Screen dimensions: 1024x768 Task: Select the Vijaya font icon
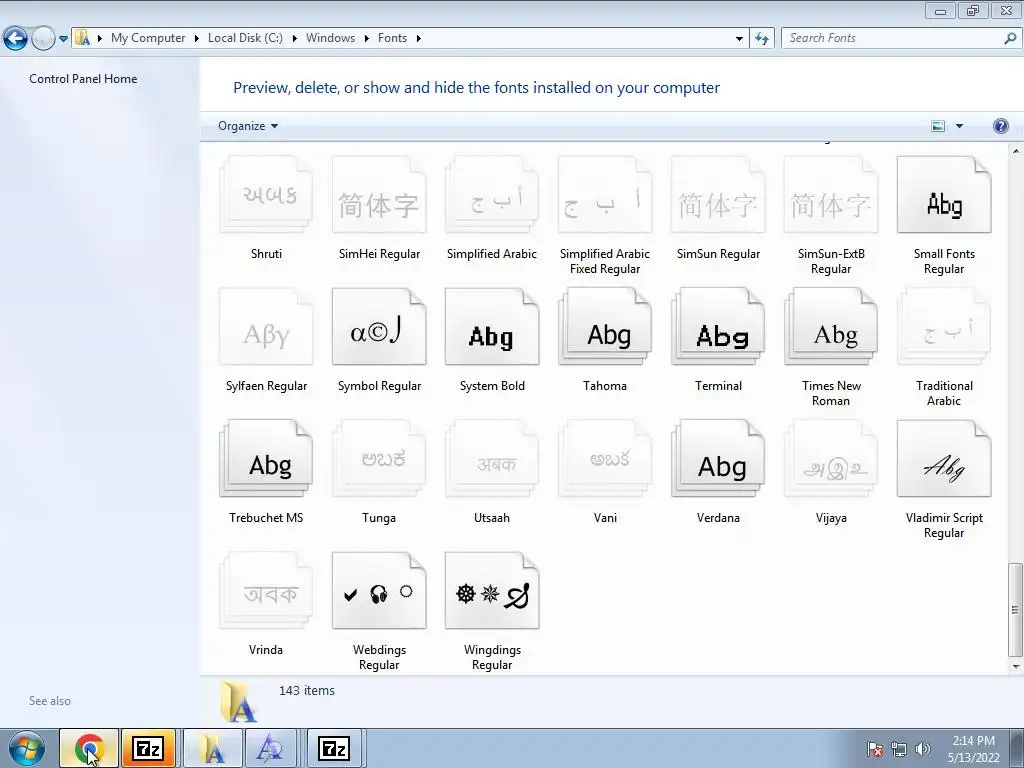[831, 458]
